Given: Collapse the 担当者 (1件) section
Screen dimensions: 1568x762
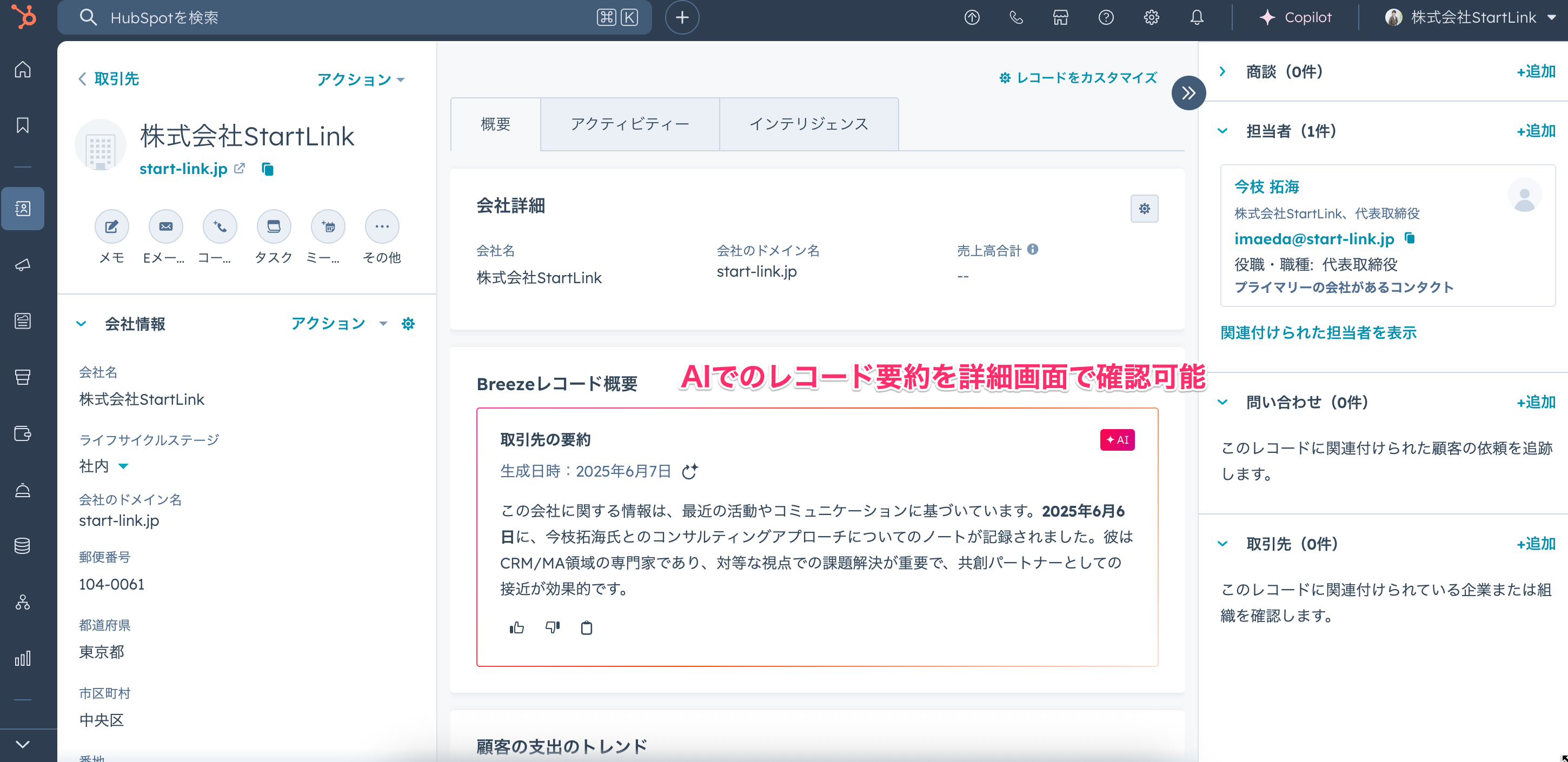Looking at the screenshot, I should 1222,131.
